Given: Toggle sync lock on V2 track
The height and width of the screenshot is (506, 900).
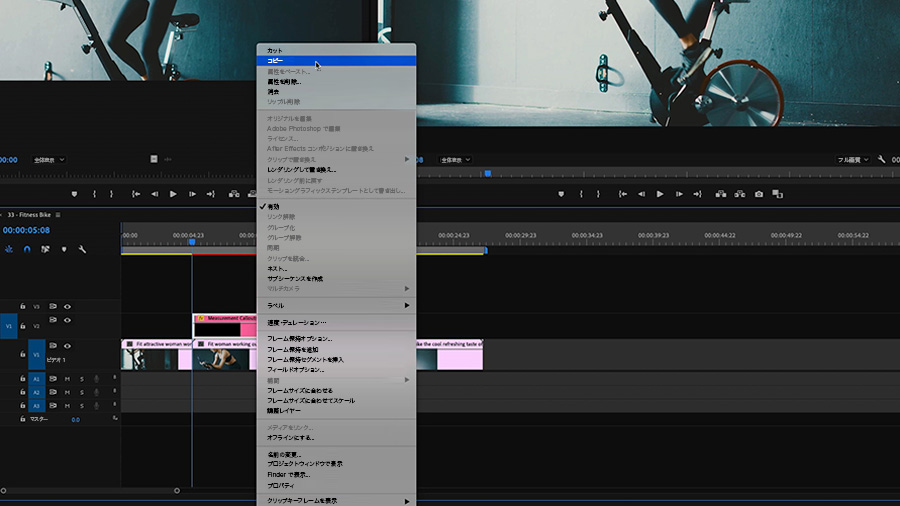Looking at the screenshot, I should [53, 320].
